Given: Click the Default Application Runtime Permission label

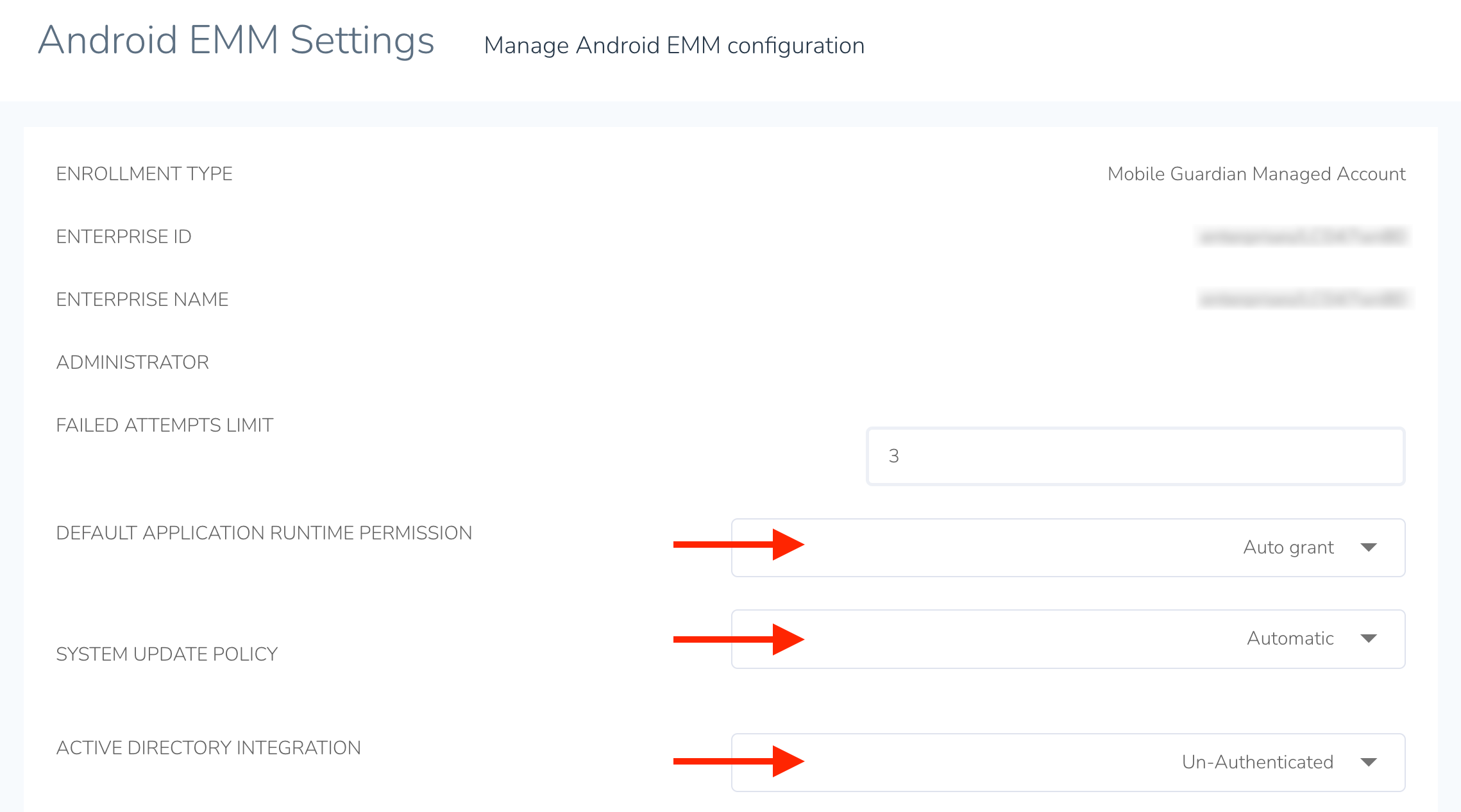Looking at the screenshot, I should (x=264, y=533).
